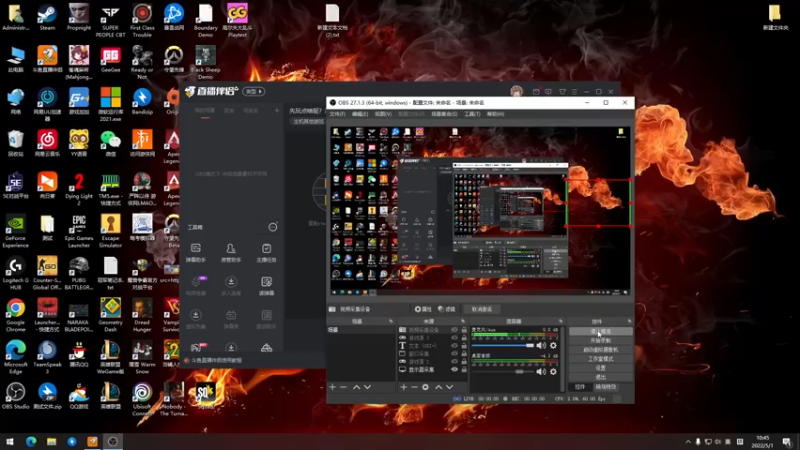Screen dimensions: 800x450
Task: Click user avatar in 直播伴侣 title bar
Action: click(x=516, y=91)
